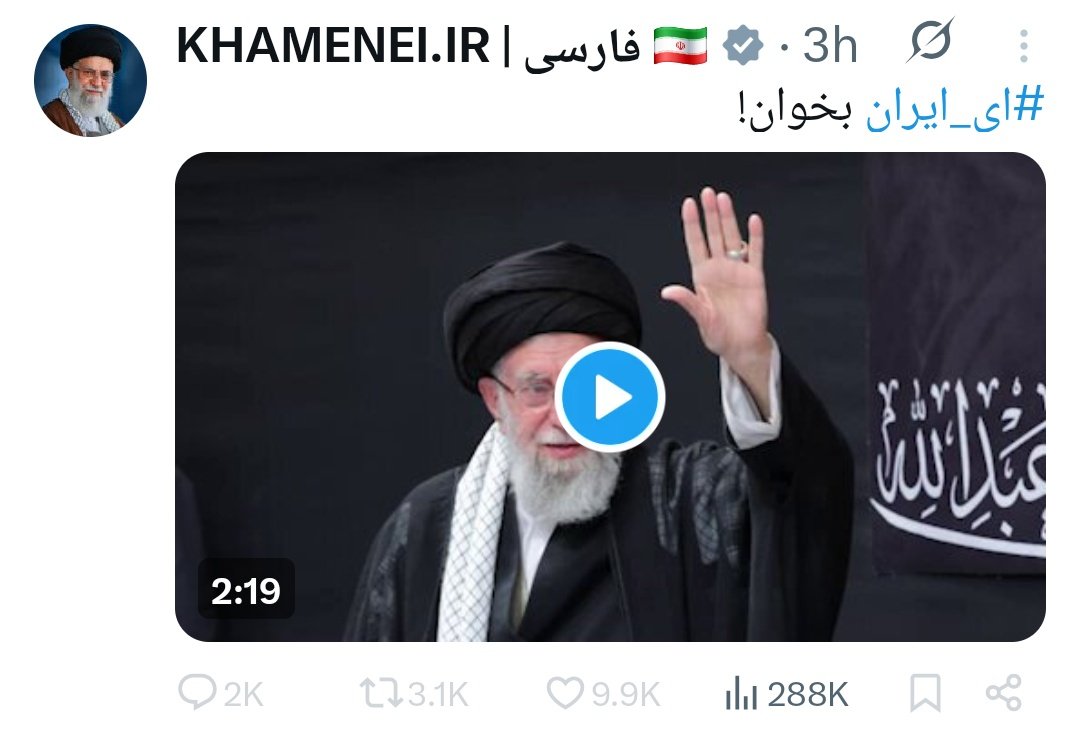The height and width of the screenshot is (740, 1080).
Task: Repost using the retweet arrows icon
Action: tap(382, 693)
